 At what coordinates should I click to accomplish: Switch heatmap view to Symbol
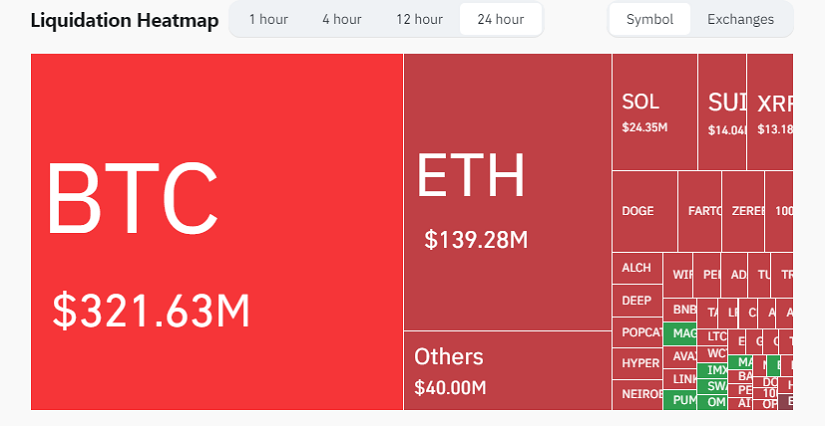pos(650,20)
